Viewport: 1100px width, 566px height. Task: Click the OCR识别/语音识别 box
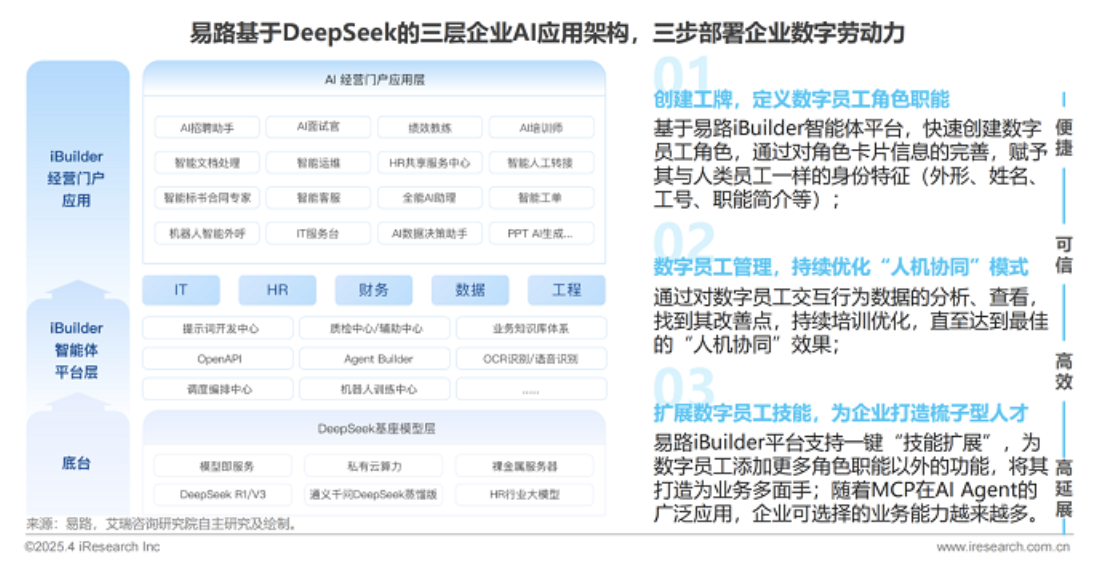(531, 359)
